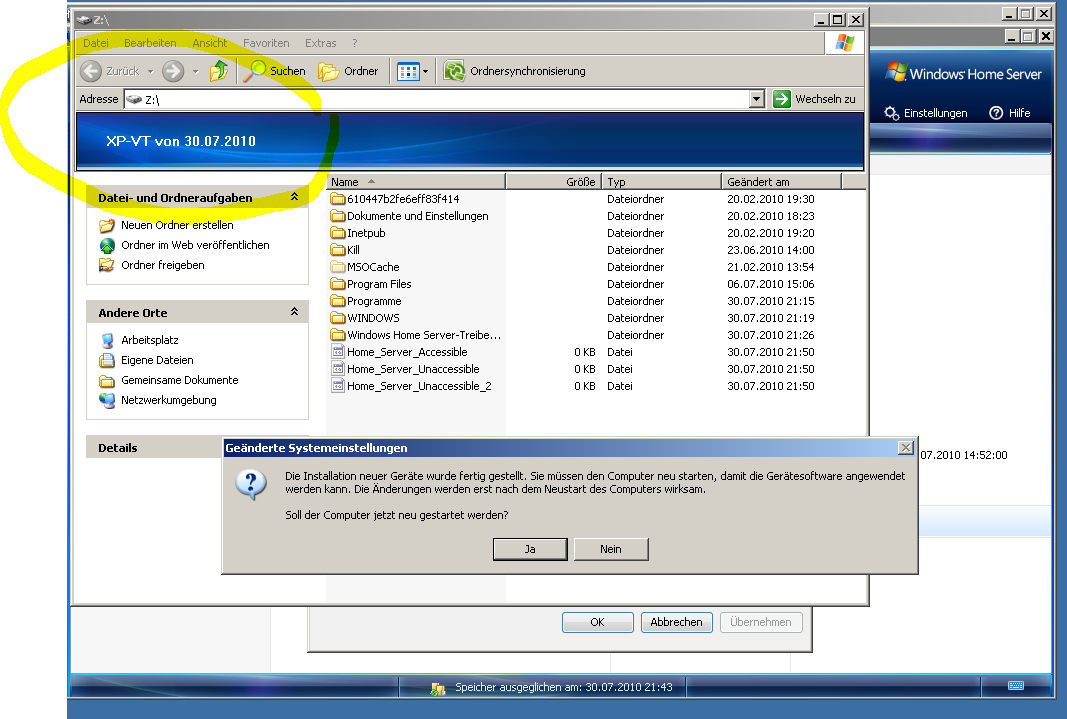Image resolution: width=1067 pixels, height=719 pixels.
Task: Open Hilfe in Windows Home Server
Action: coord(1010,113)
